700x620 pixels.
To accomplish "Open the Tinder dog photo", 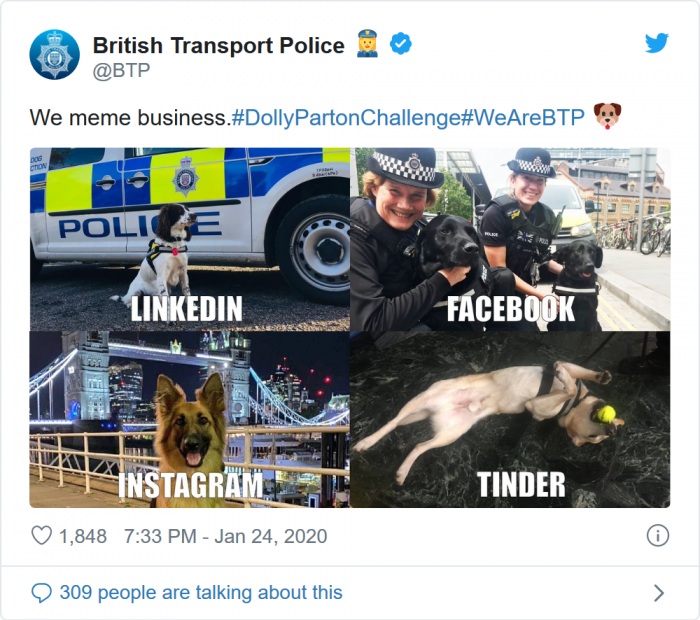I will coord(510,419).
